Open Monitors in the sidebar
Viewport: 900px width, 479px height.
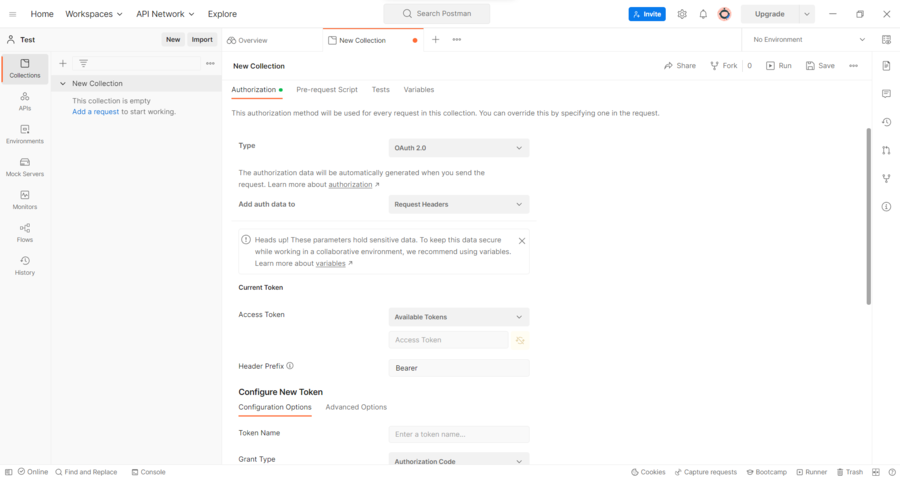[25, 200]
